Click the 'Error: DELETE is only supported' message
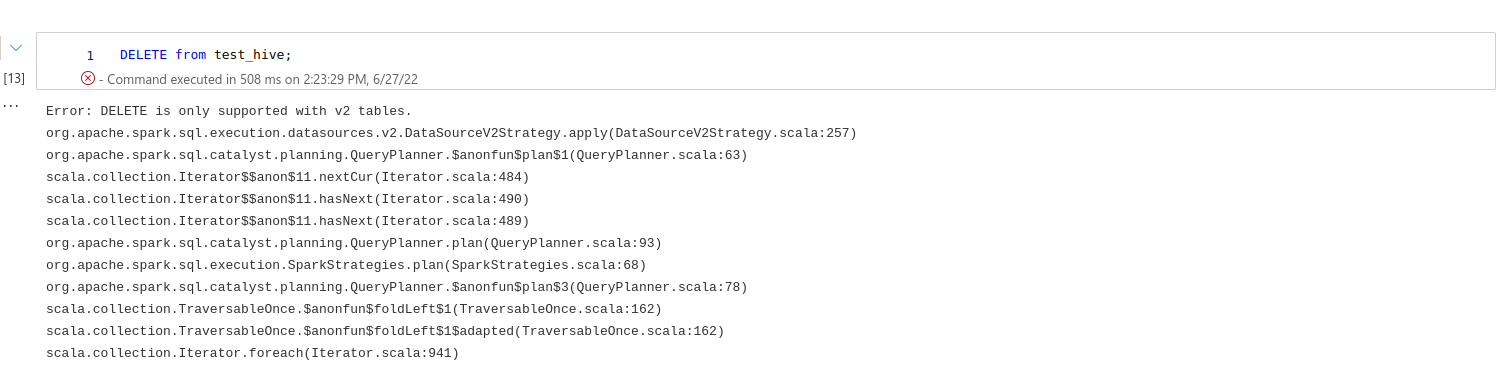The width and height of the screenshot is (1508, 370). point(229,111)
